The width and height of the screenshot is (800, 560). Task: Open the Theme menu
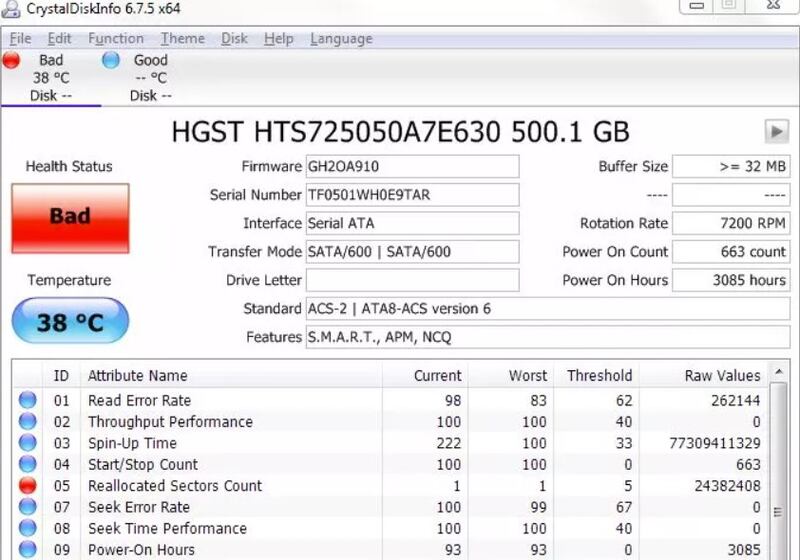tap(182, 38)
